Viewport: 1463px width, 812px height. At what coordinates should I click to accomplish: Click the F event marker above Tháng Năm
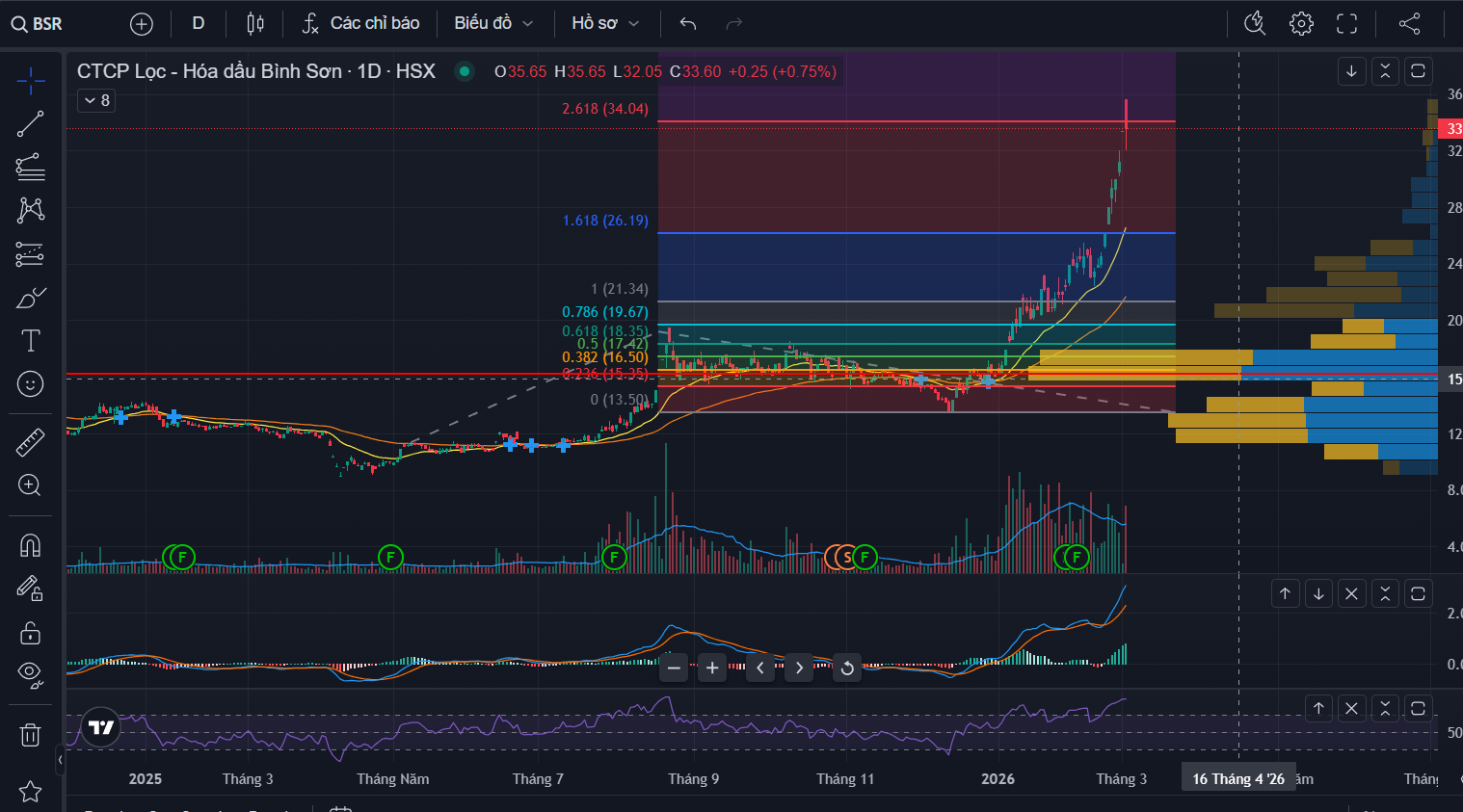pos(390,557)
